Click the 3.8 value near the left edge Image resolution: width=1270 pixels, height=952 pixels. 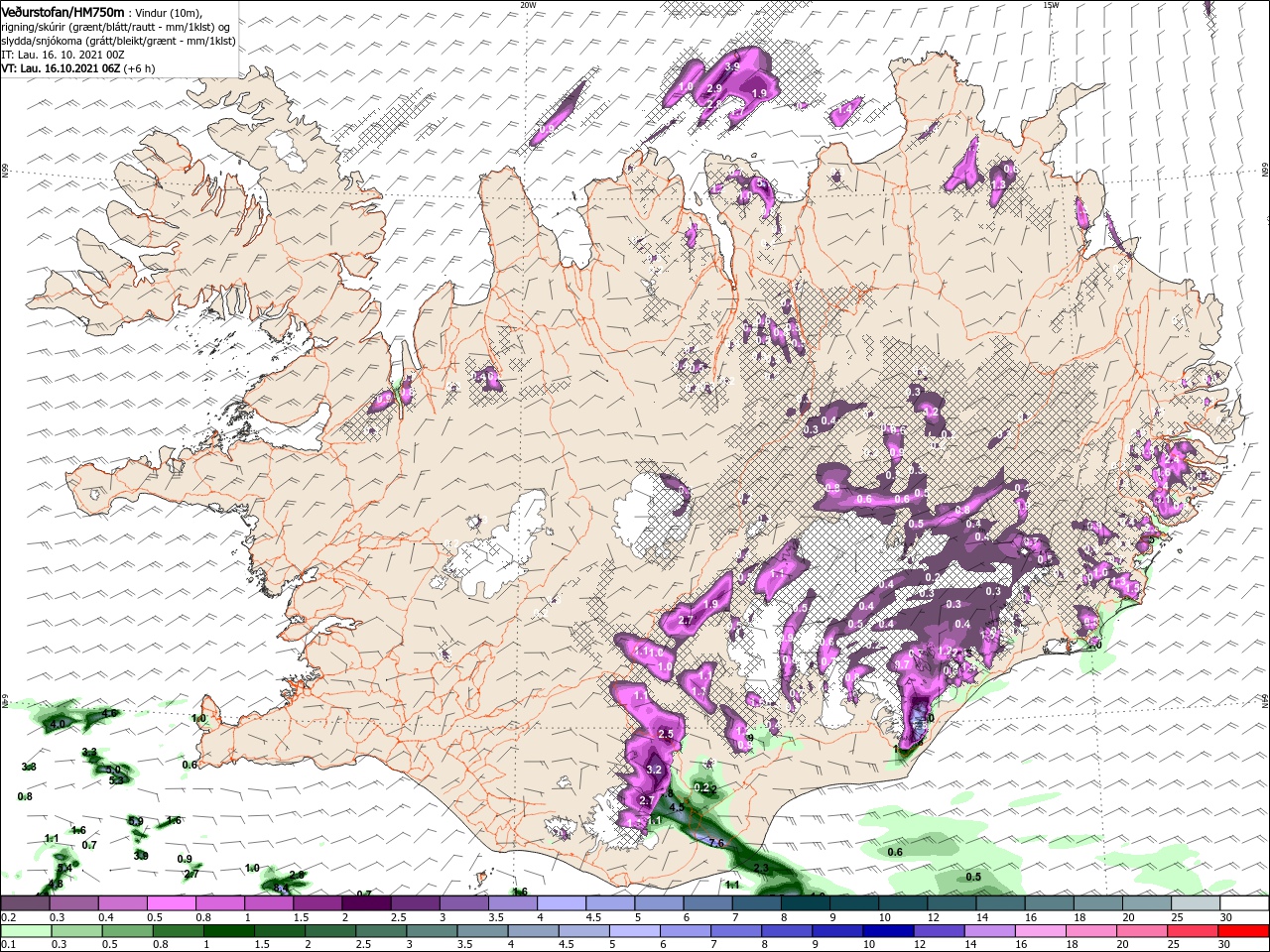click(29, 767)
